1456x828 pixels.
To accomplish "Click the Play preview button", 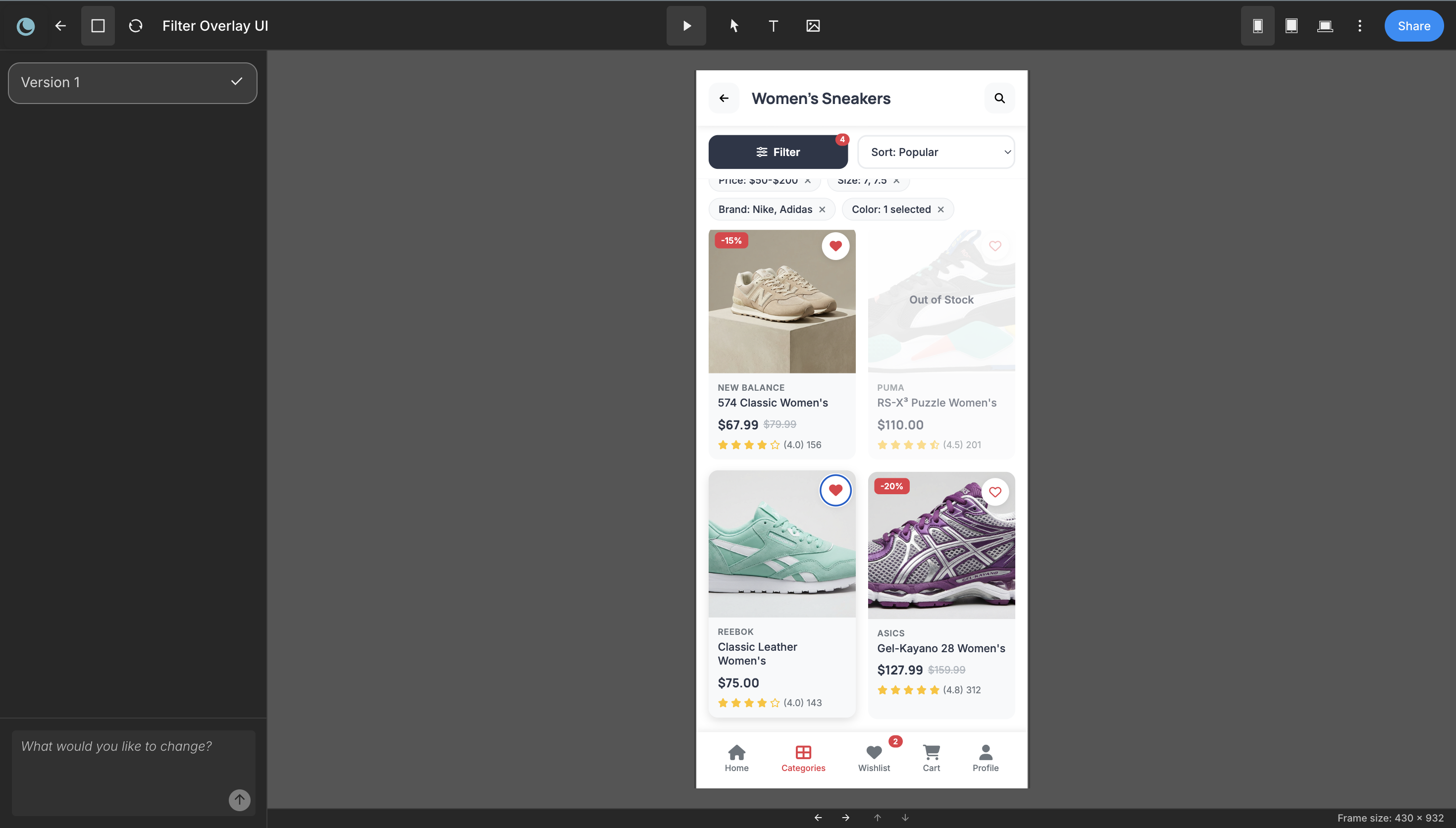I will [x=686, y=26].
